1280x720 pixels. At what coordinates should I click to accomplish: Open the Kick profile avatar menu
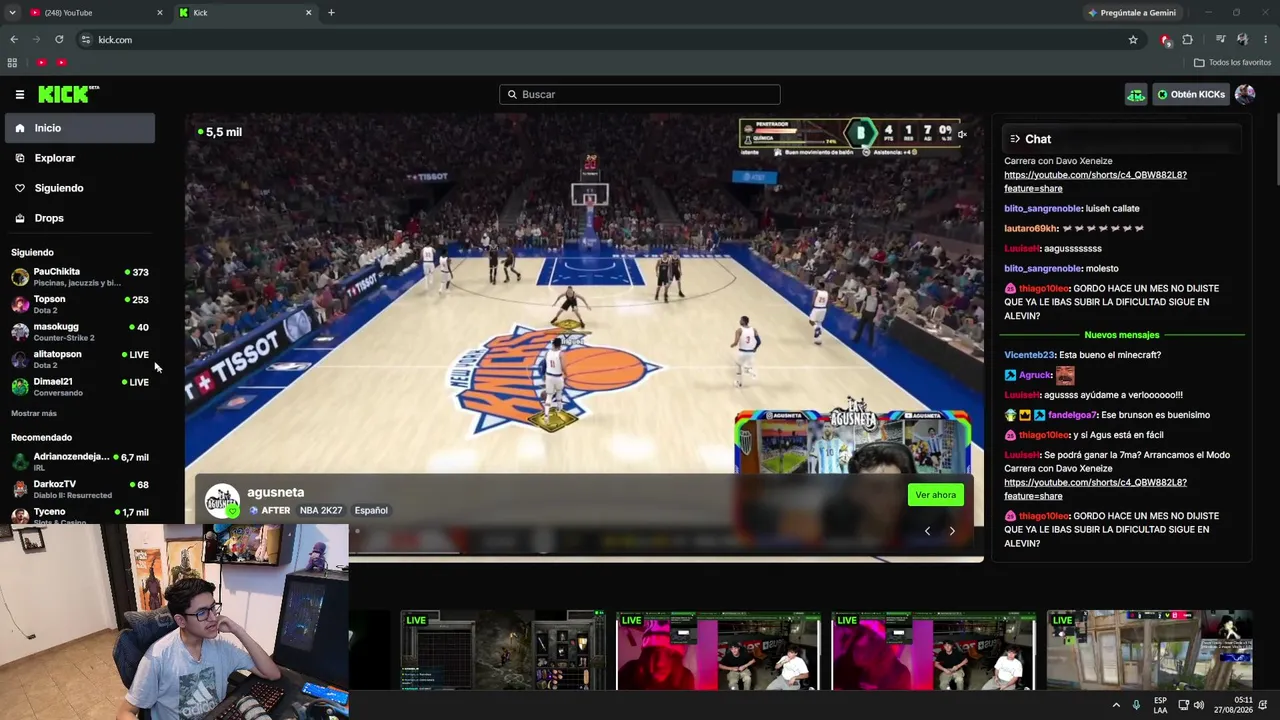point(1245,95)
